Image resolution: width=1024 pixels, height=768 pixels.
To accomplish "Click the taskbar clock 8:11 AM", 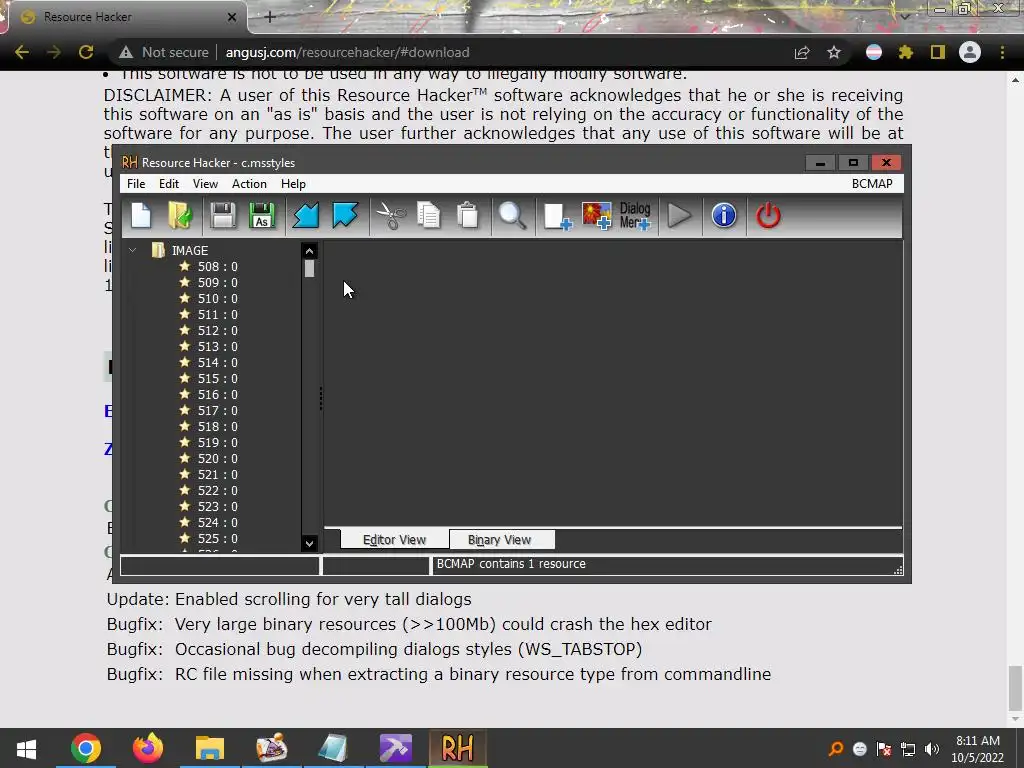I will click(x=978, y=741).
